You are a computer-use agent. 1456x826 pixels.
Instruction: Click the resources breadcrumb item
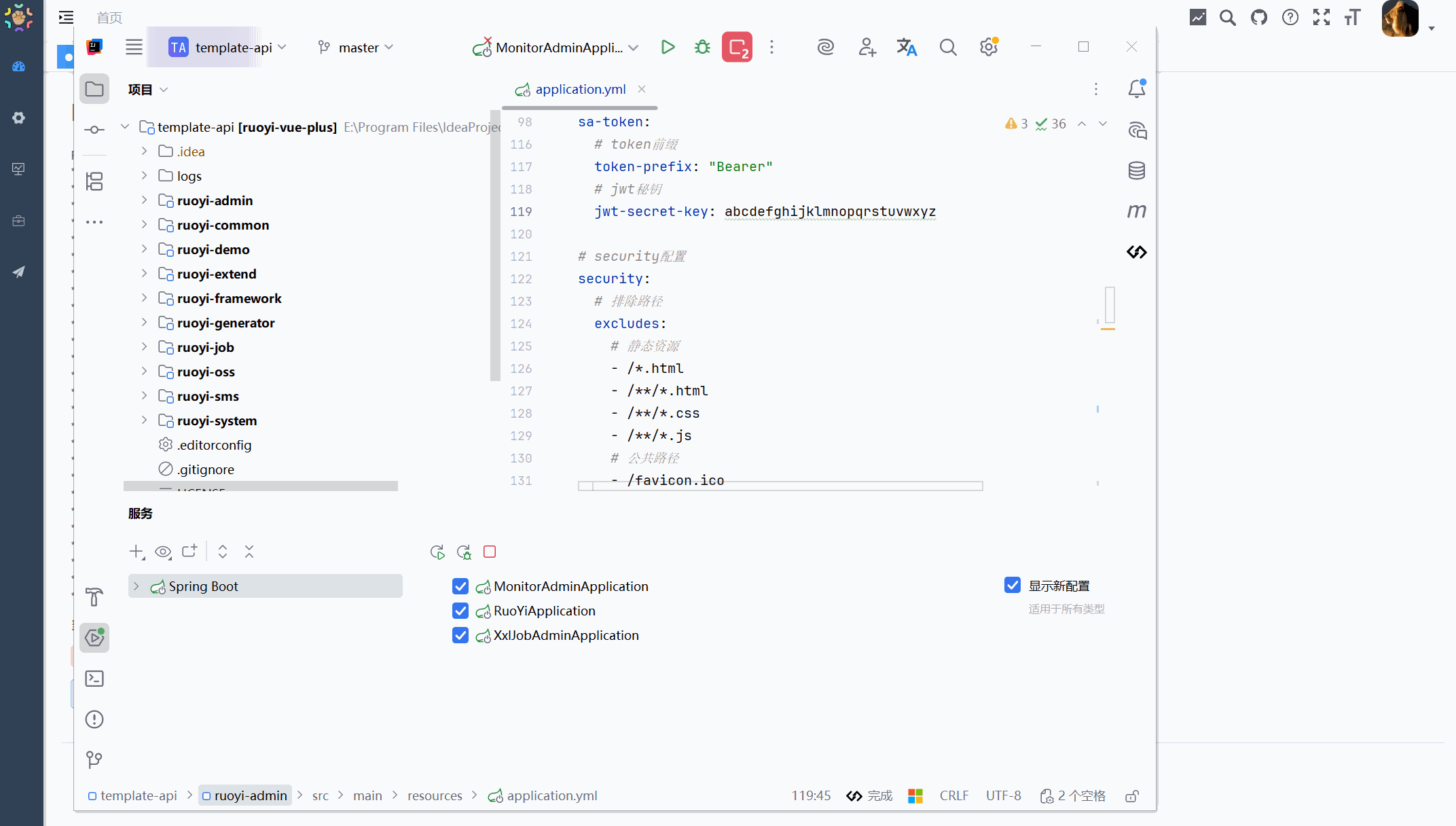[435, 795]
